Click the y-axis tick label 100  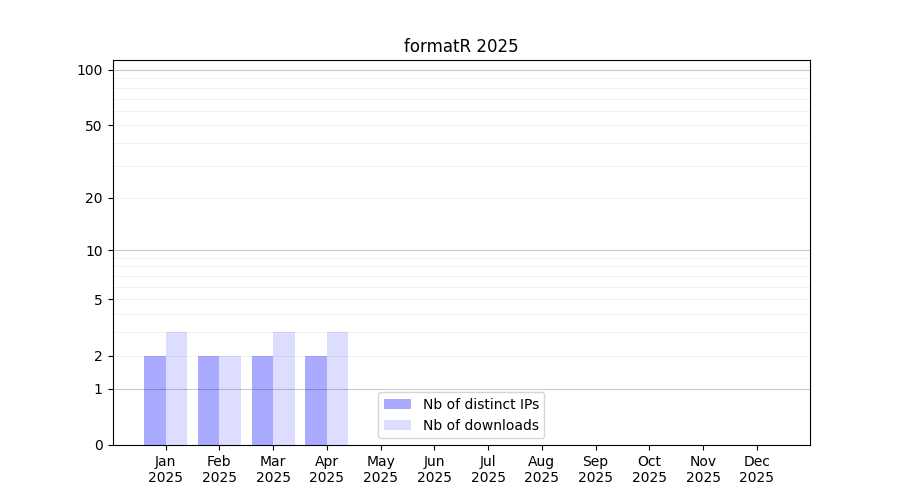[x=90, y=70]
